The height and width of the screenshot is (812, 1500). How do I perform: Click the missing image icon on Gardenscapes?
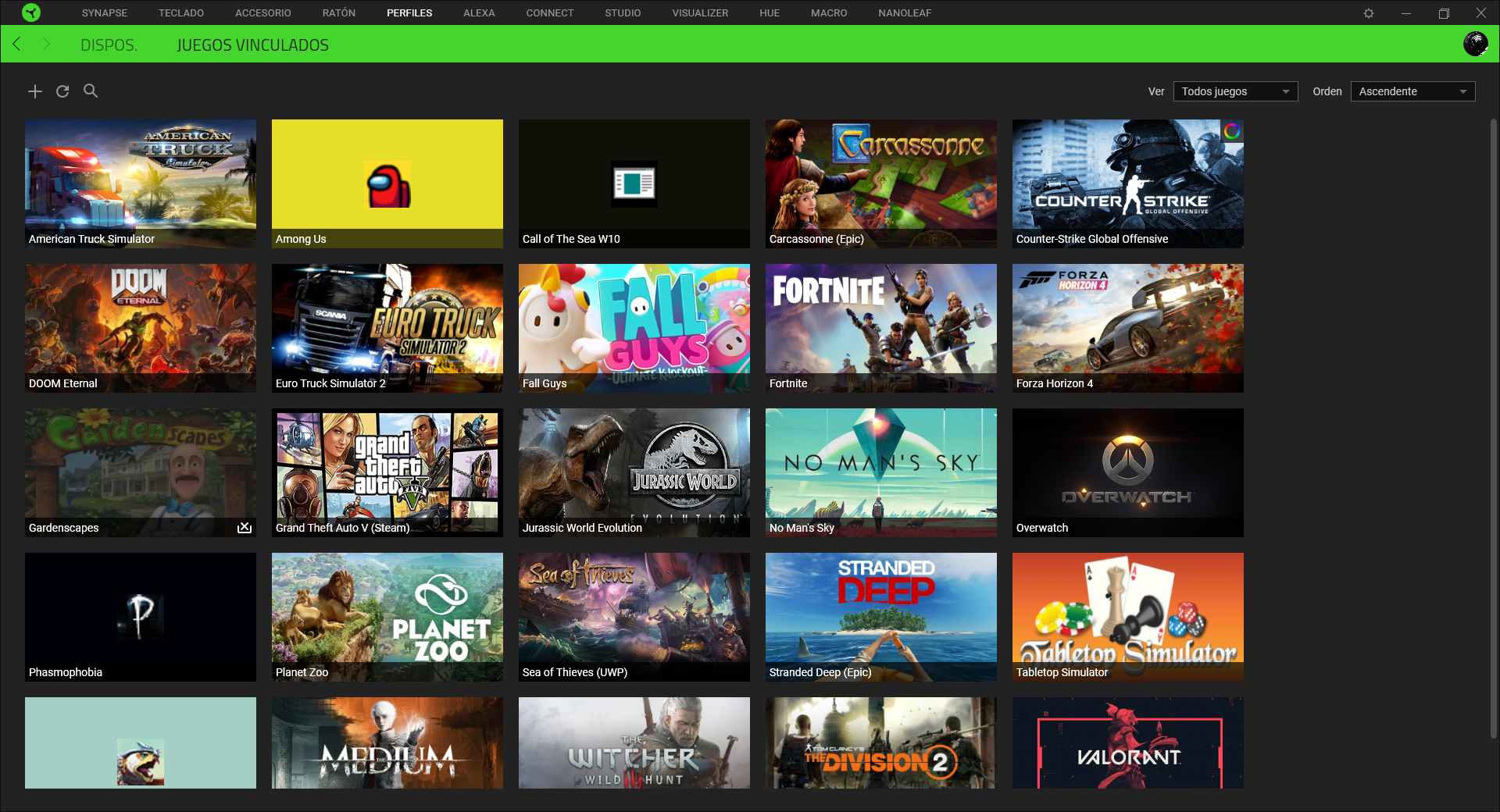245,528
